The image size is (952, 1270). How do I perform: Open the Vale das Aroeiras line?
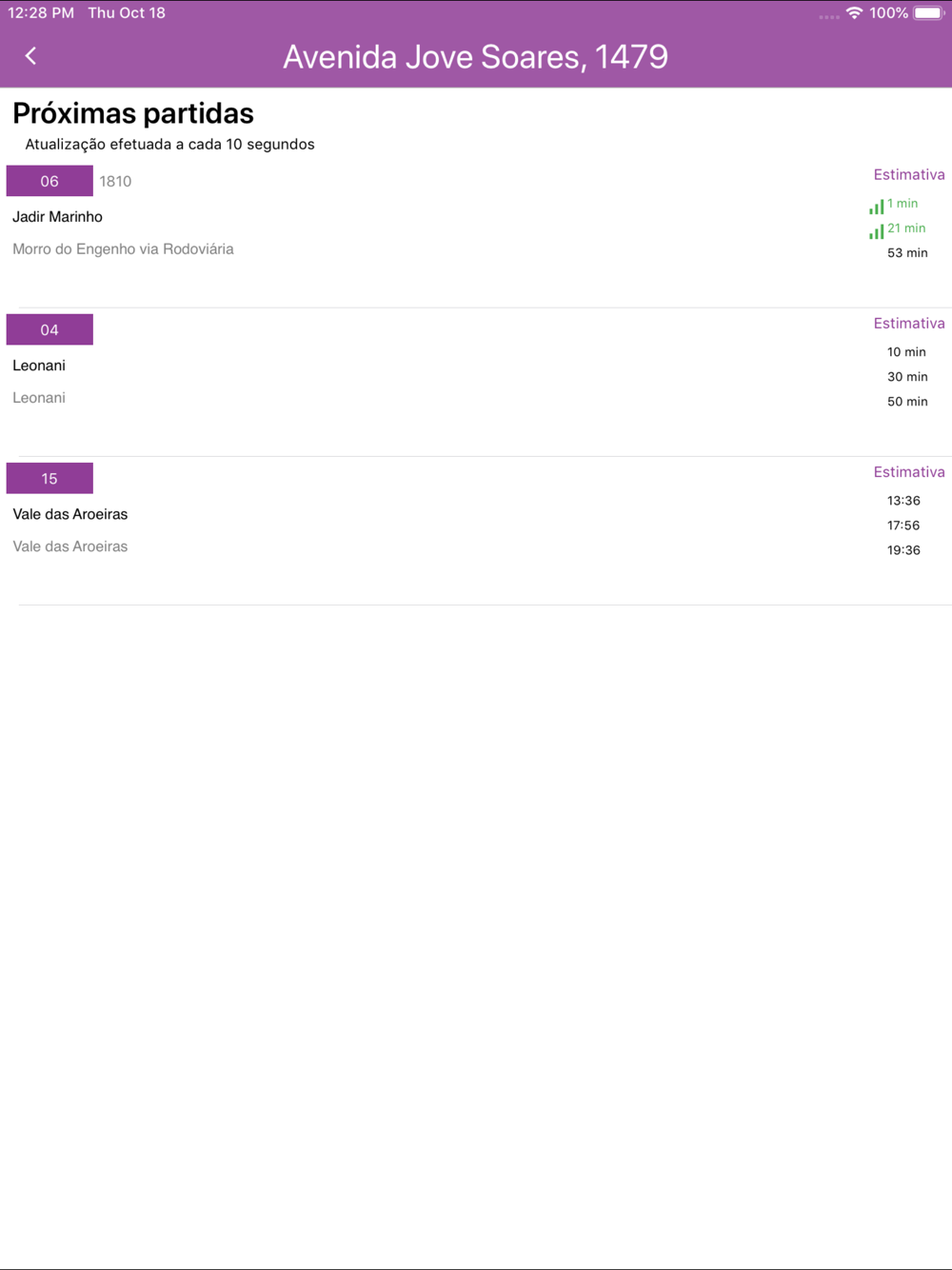(70, 514)
